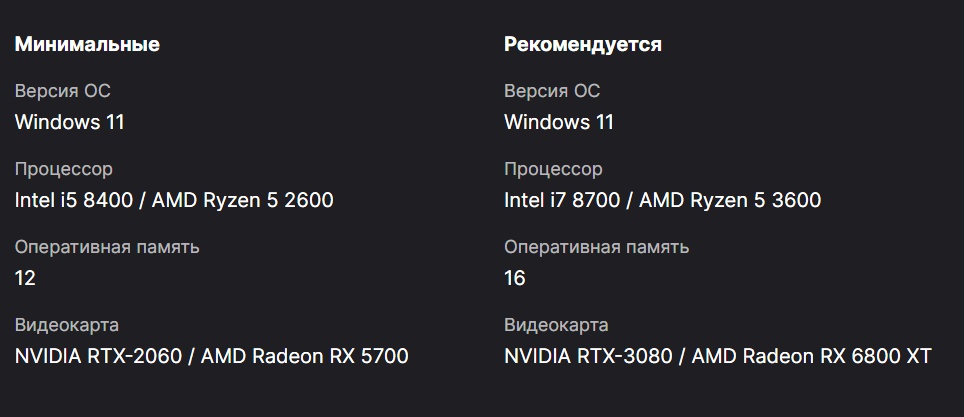Select "Видеокарта" label under Минимальные
964x417 pixels.
67,325
